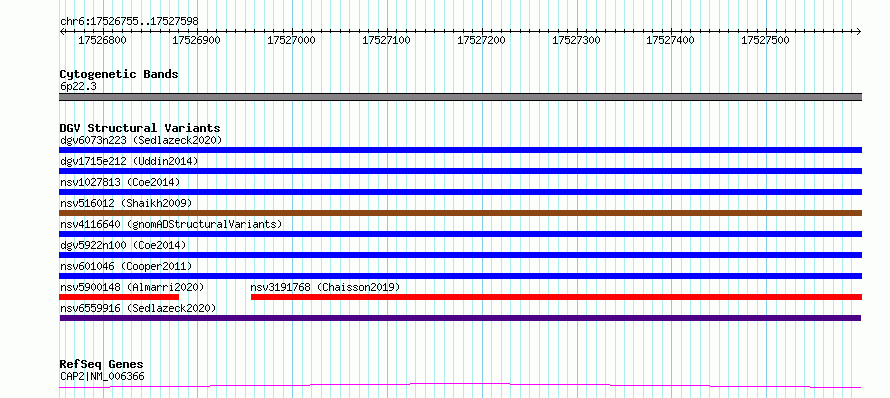The height and width of the screenshot is (398, 890).
Task: Click the gray 6p22.3 cytogenetic band bar
Action: click(460, 97)
